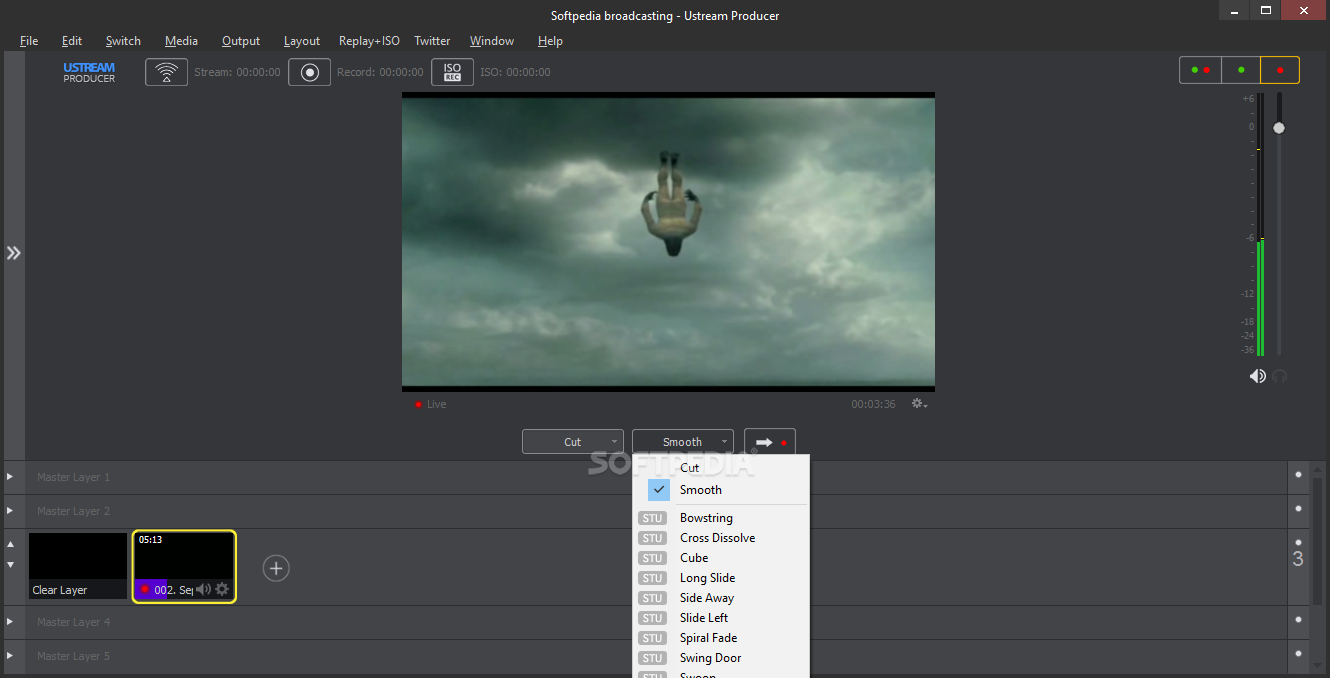The width and height of the screenshot is (1330, 678).
Task: Open the live view settings gear dropdown
Action: click(920, 404)
